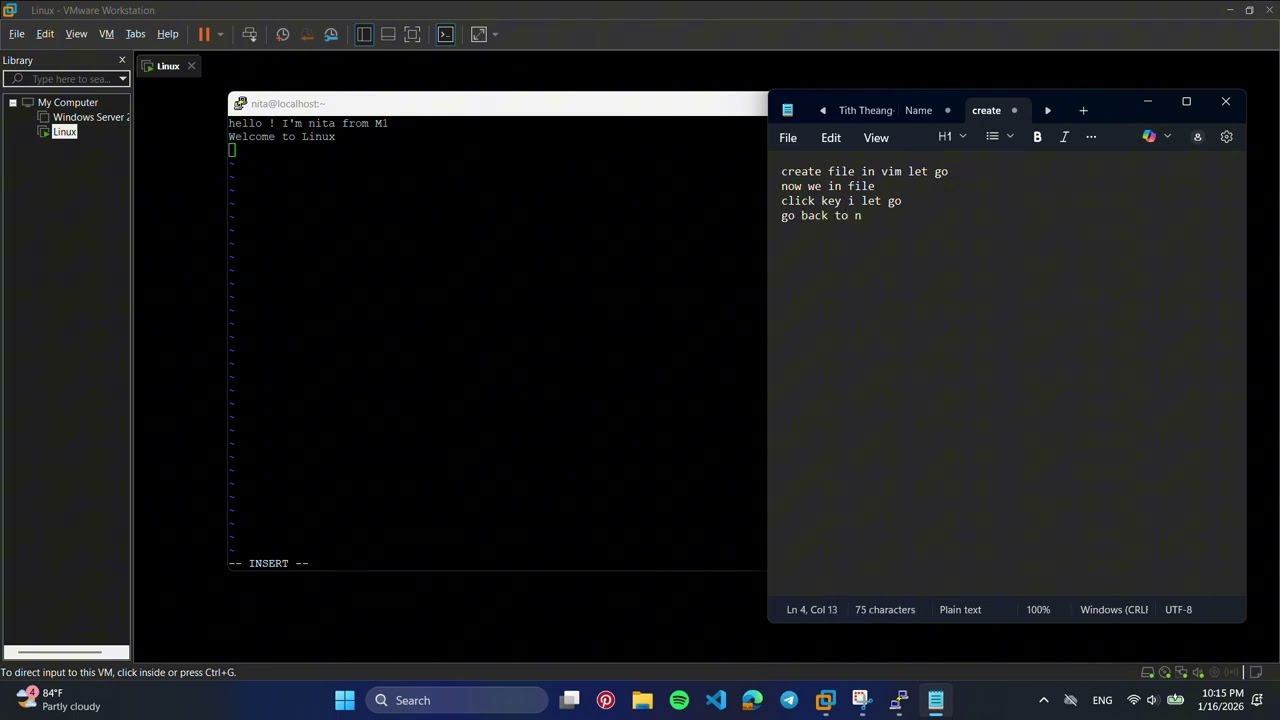Image resolution: width=1280 pixels, height=720 pixels.
Task: Take a snapshot of the VM
Action: click(283, 34)
